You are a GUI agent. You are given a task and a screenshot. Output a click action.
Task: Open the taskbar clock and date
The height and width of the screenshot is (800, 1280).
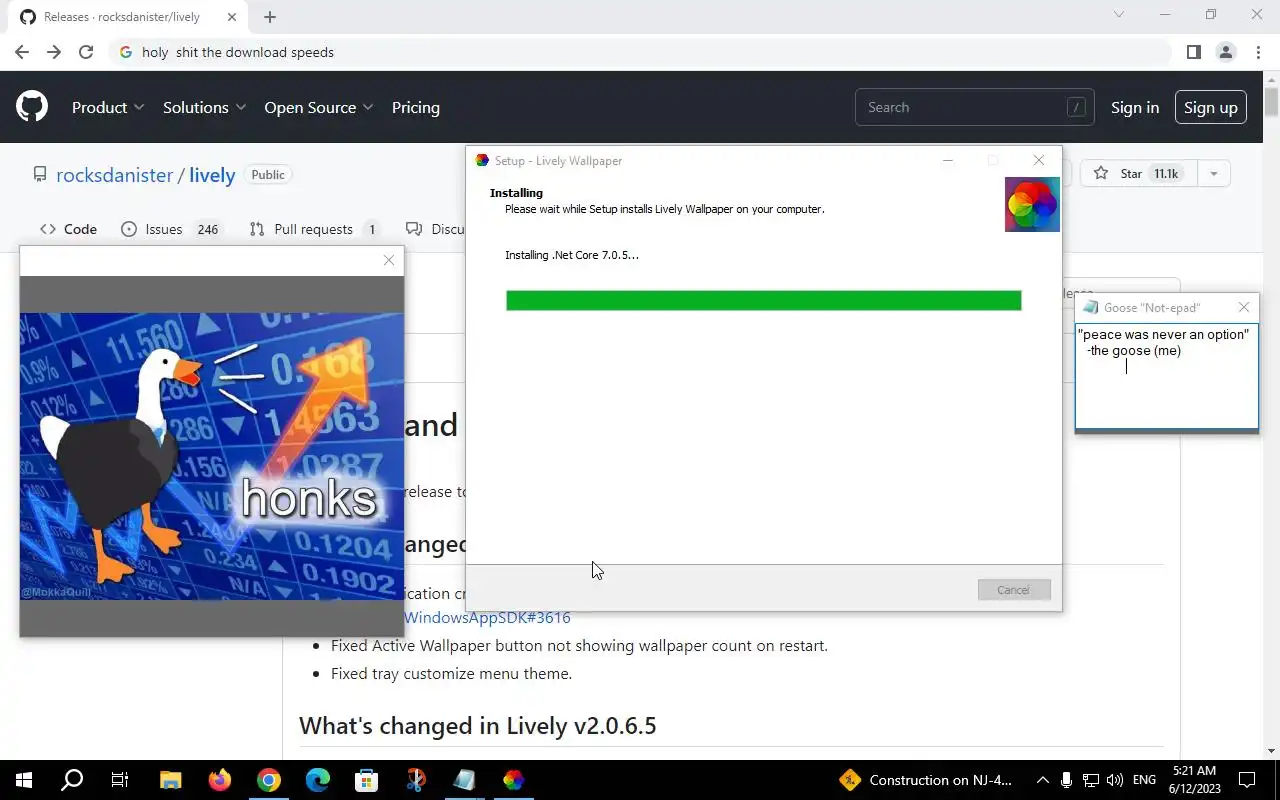[x=1194, y=780]
